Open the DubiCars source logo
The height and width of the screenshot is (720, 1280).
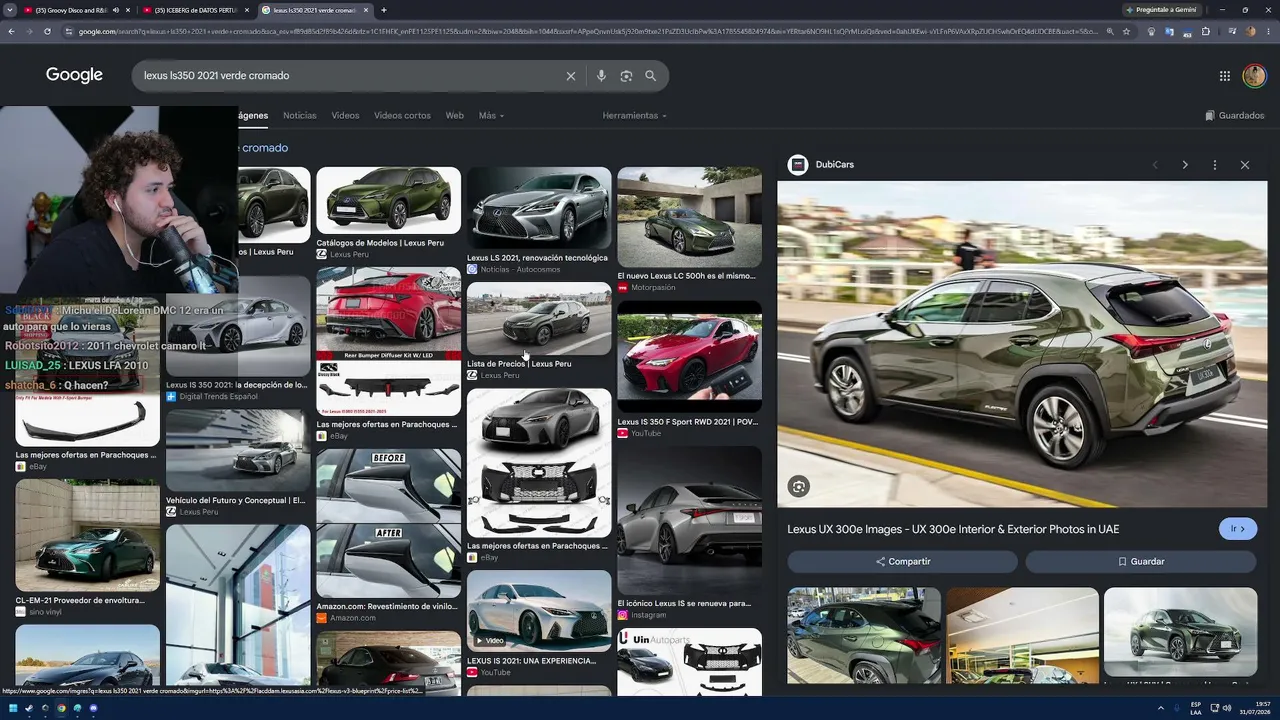point(798,165)
